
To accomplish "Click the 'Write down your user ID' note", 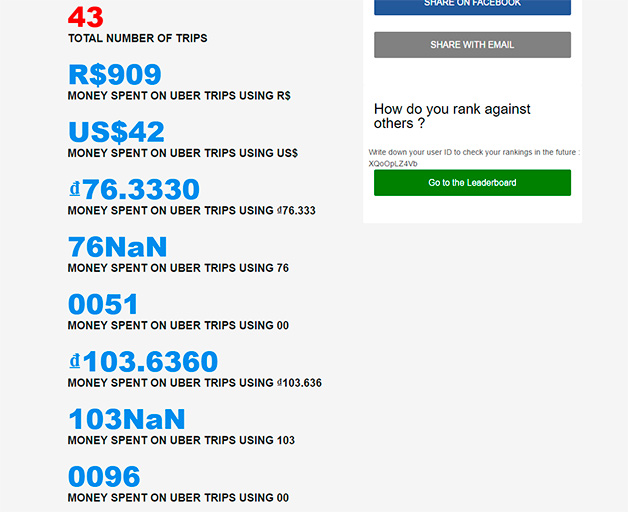I will pos(473,152).
